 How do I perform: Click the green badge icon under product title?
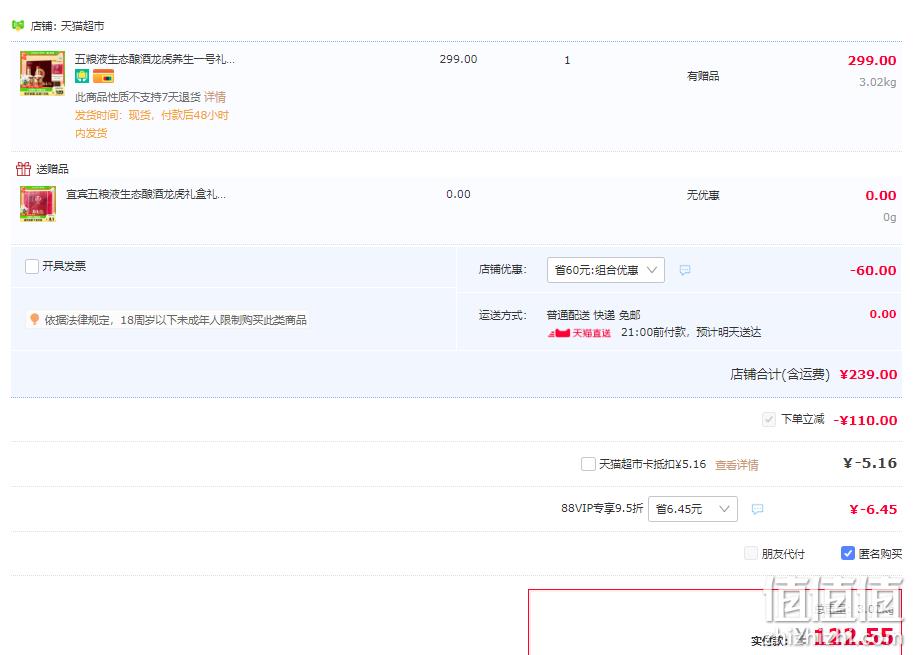click(x=82, y=76)
